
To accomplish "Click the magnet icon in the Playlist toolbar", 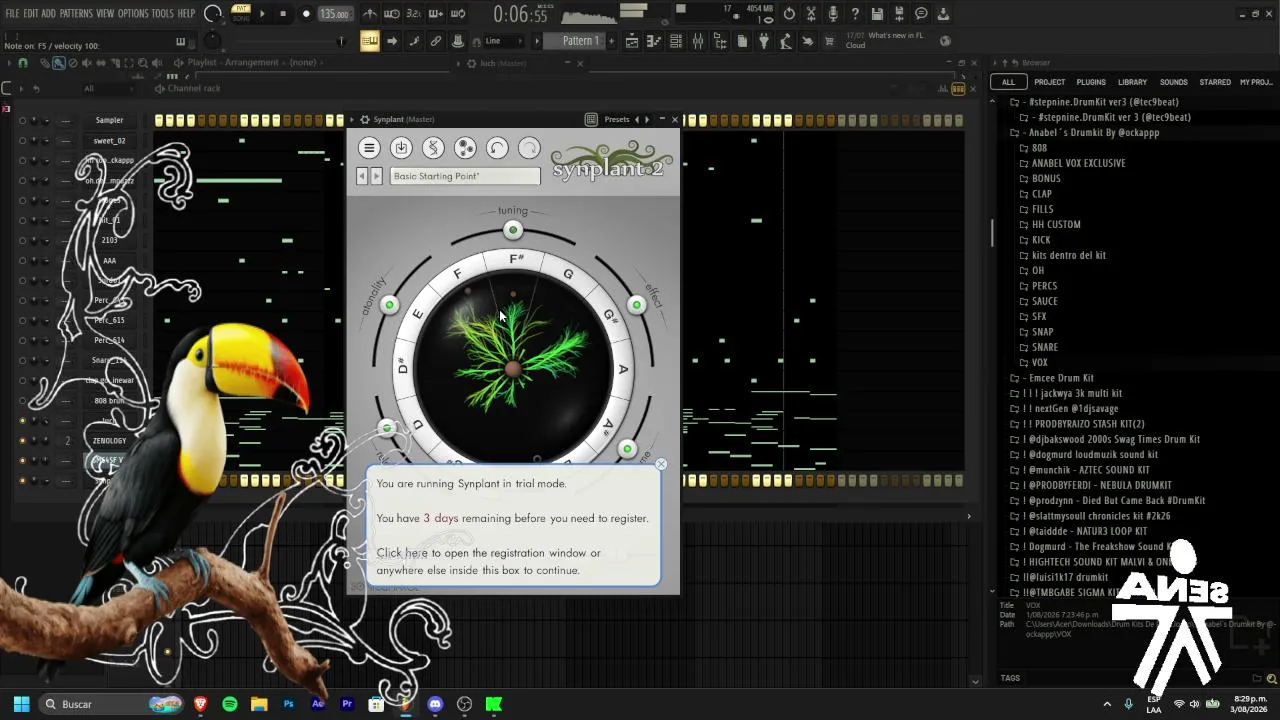I will [x=23, y=63].
